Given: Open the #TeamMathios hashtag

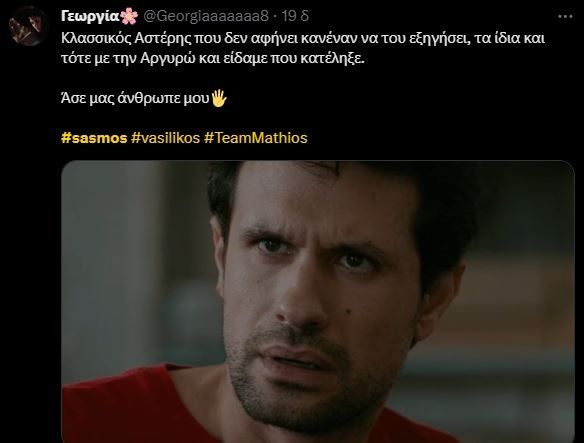Looking at the screenshot, I should point(256,138).
